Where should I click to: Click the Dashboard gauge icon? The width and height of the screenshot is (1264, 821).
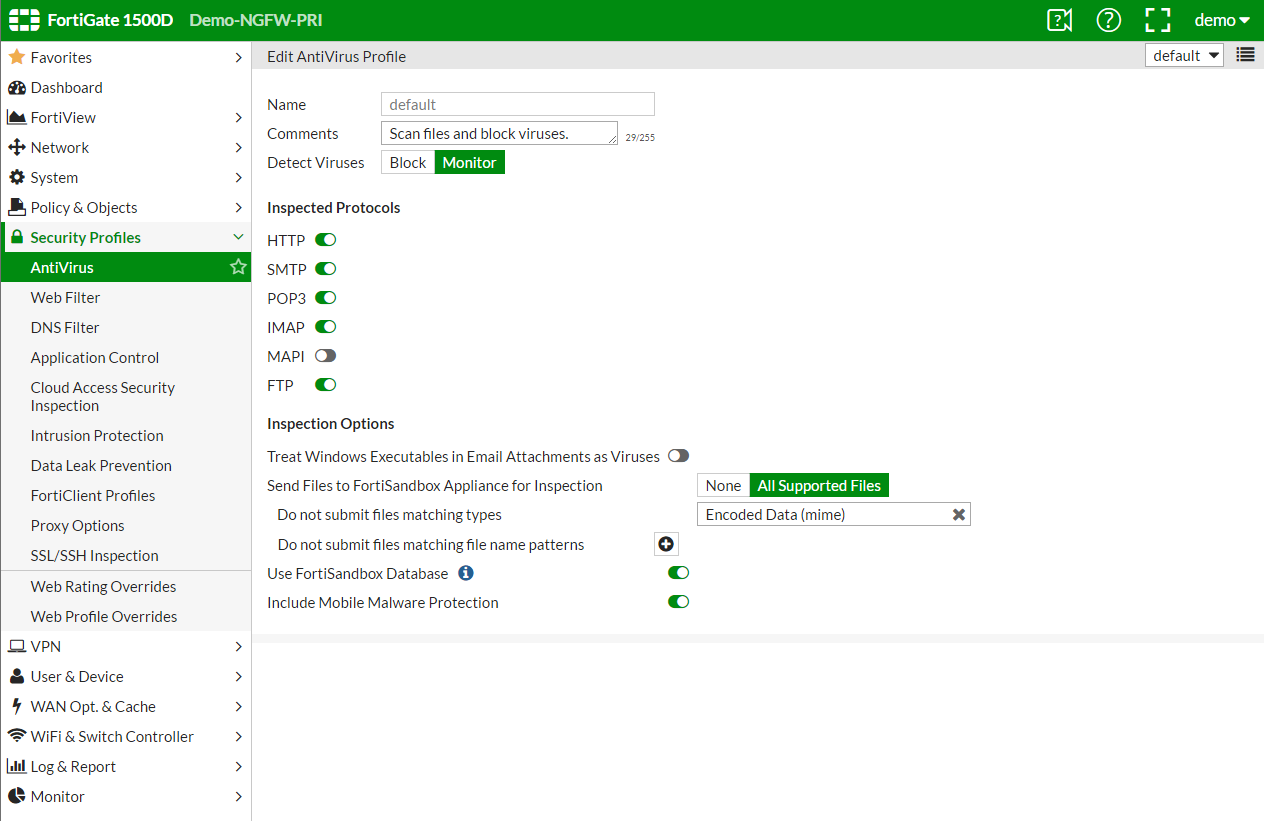[16, 87]
